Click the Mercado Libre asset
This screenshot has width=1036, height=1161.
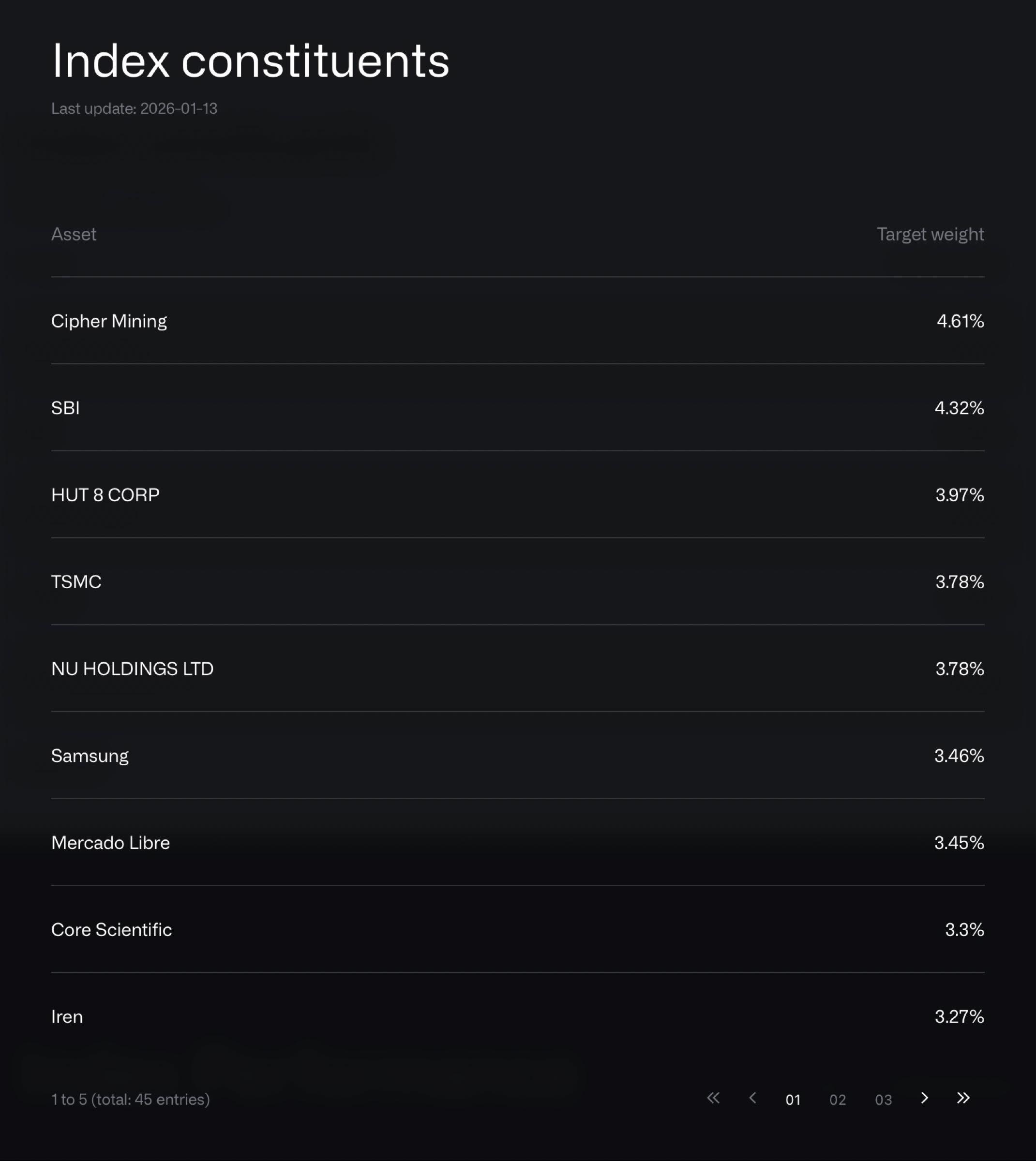(110, 842)
